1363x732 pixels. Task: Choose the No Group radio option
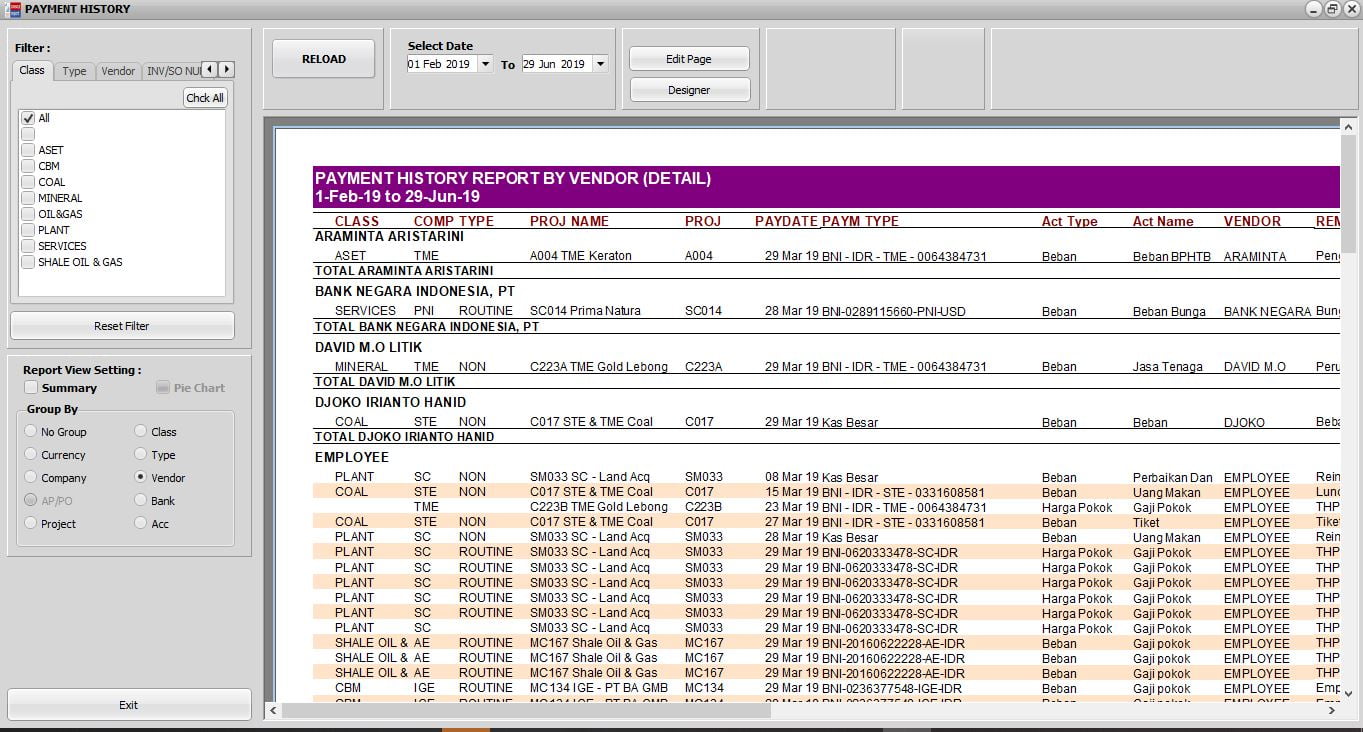click(x=31, y=432)
